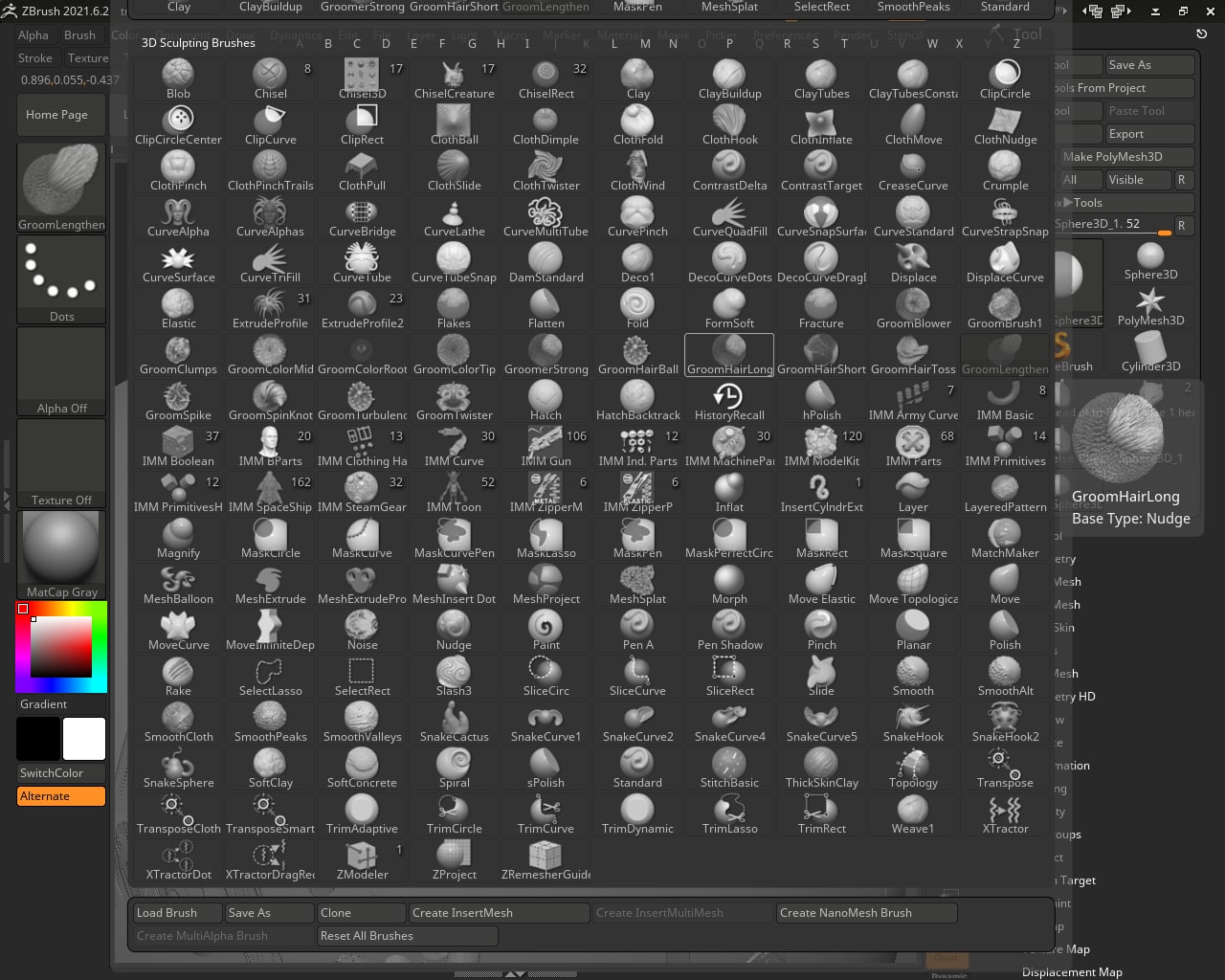The image size is (1225, 980).
Task: Adjust the Sphere3D_1 tool slider
Action: (1112, 225)
